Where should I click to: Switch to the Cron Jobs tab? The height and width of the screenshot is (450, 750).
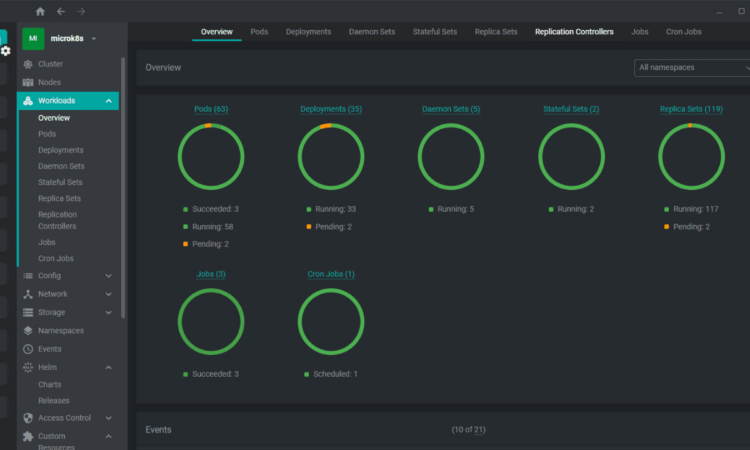point(683,32)
